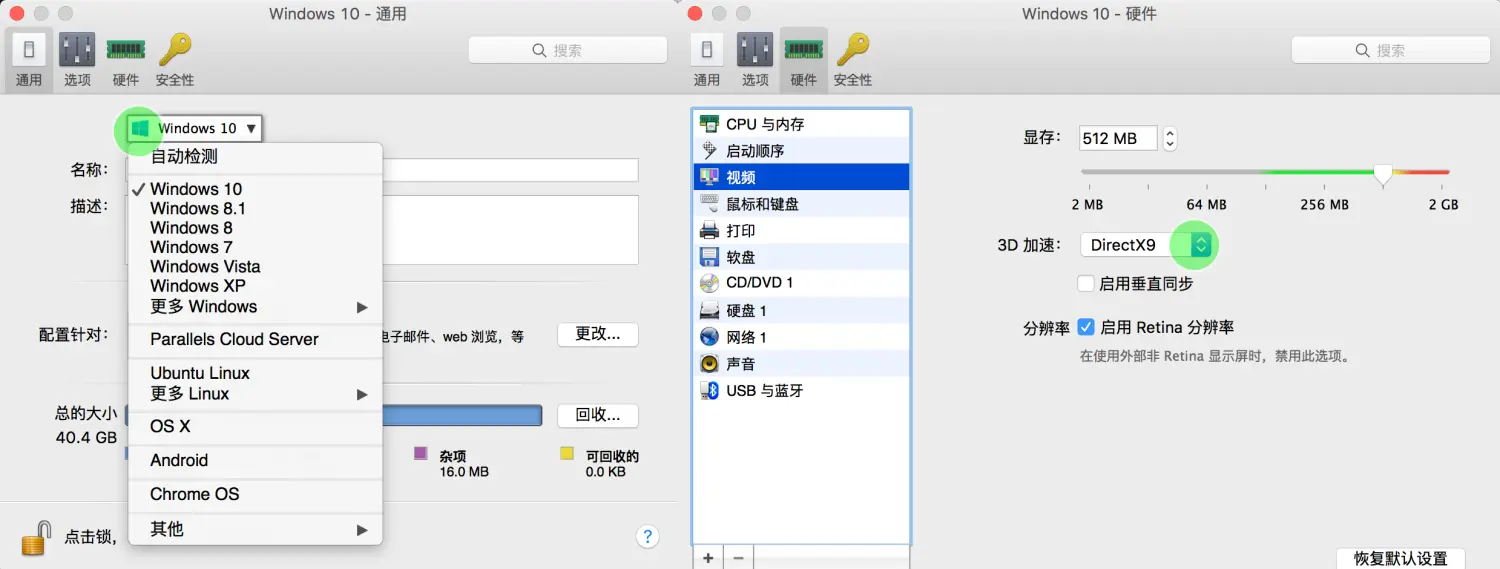Select CPU 与内存 in hardware list
Image resolution: width=1500 pixels, height=569 pixels.
pyautogui.click(x=801, y=124)
